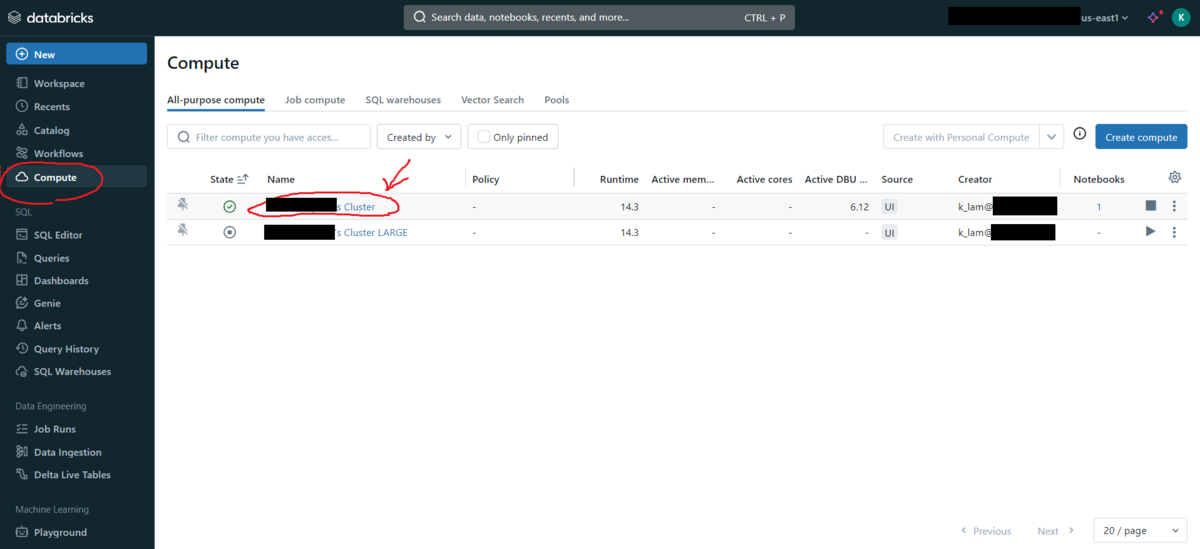Image resolution: width=1200 pixels, height=549 pixels.
Task: Open Recents in the sidebar
Action: (52, 107)
